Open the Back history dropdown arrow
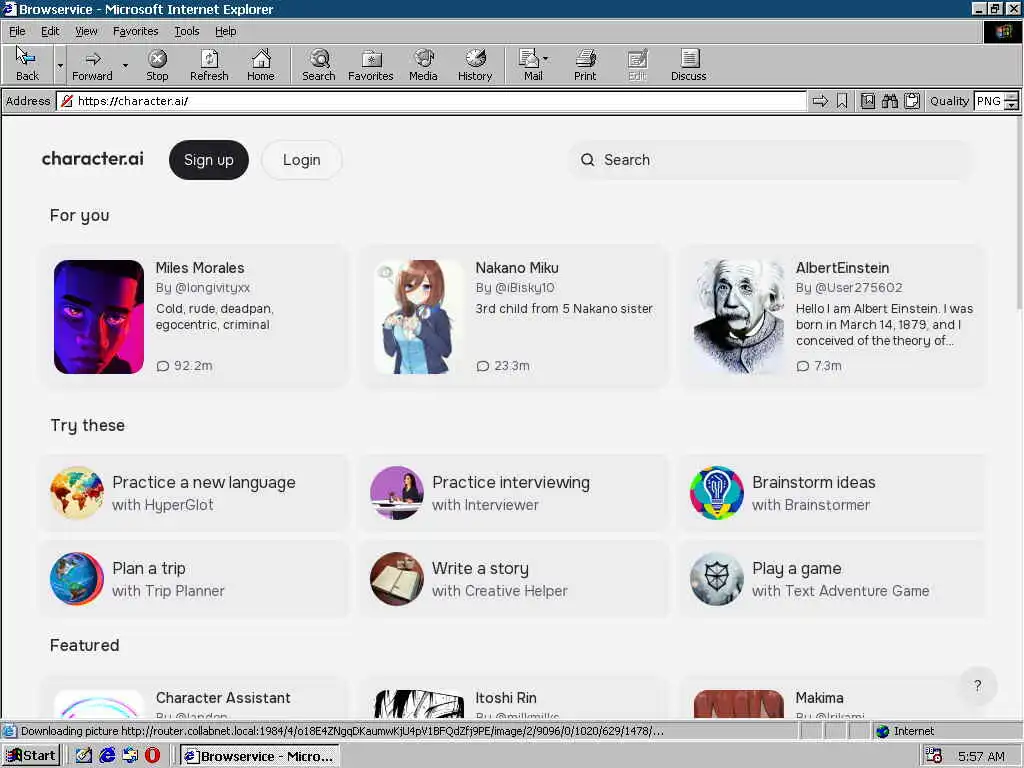 [x=60, y=65]
